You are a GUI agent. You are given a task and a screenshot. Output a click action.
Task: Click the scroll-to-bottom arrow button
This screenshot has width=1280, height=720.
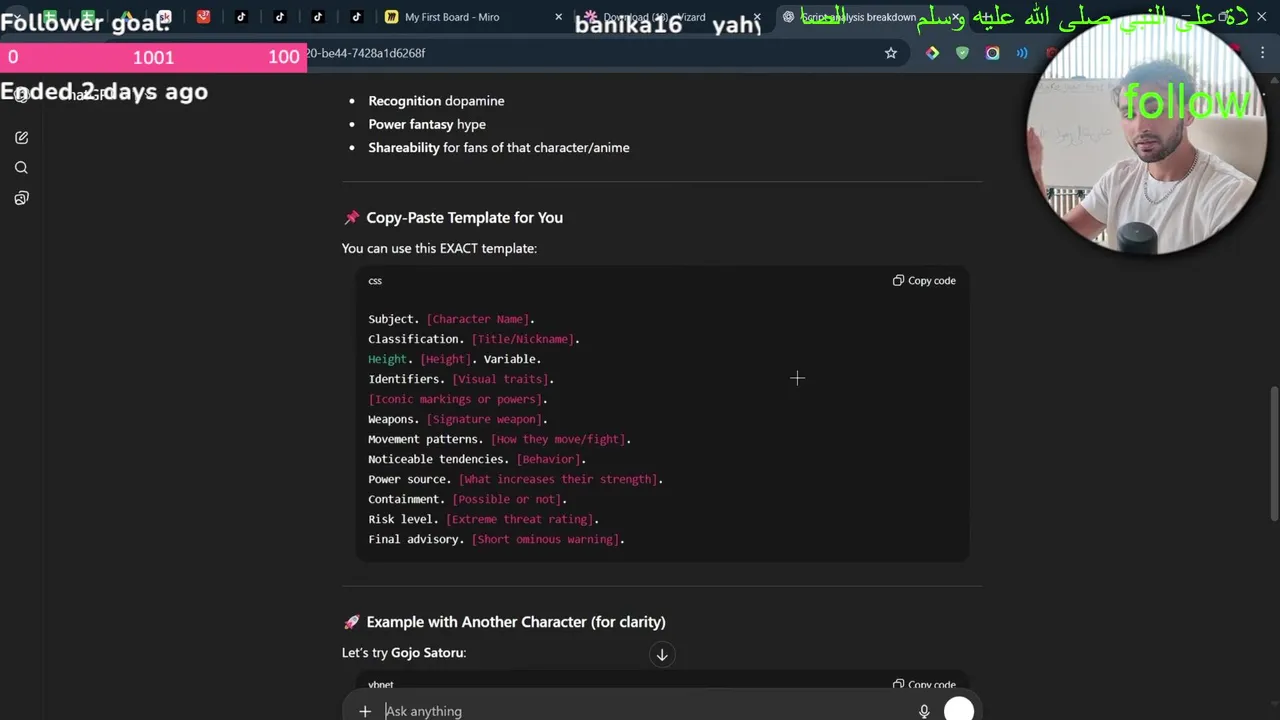point(662,655)
